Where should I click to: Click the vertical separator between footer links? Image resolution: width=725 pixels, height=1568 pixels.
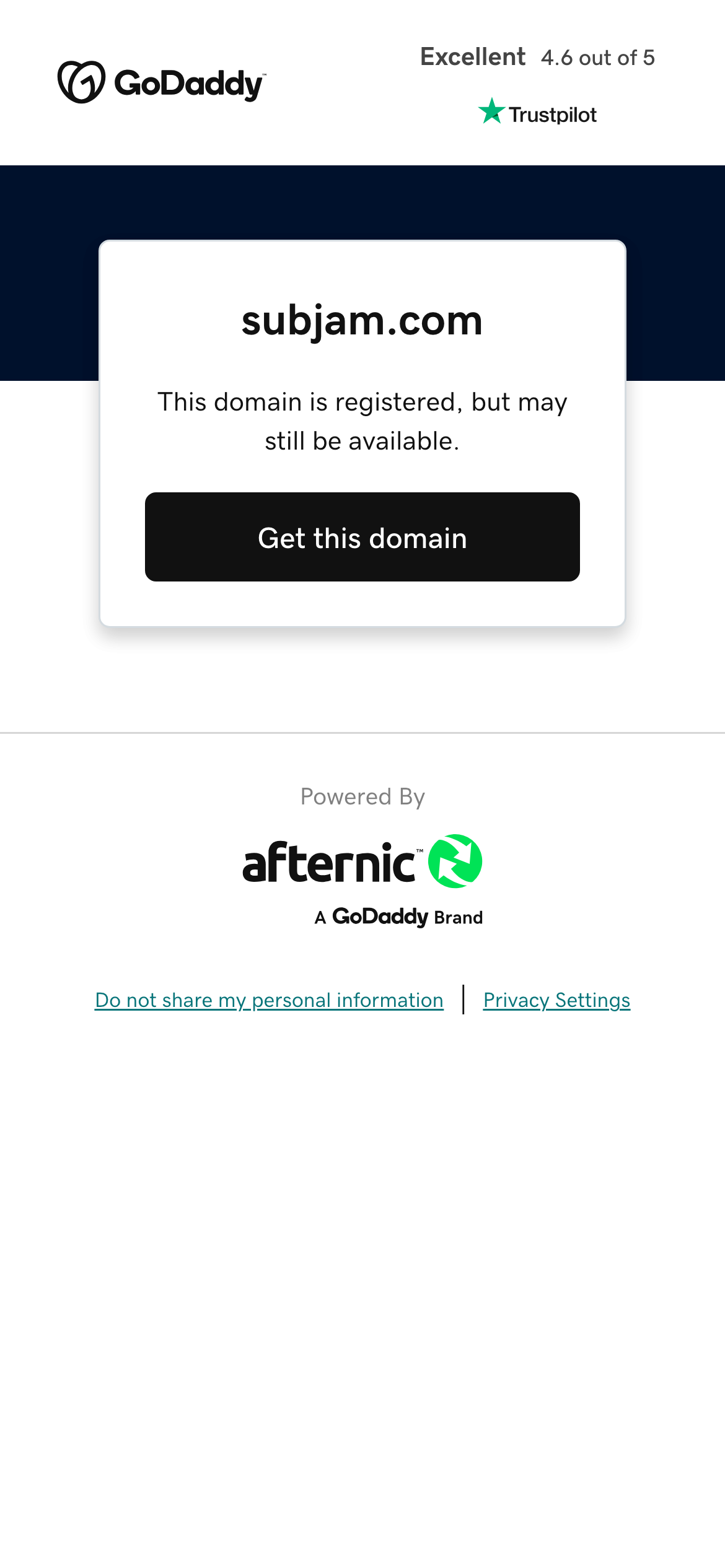464,1000
